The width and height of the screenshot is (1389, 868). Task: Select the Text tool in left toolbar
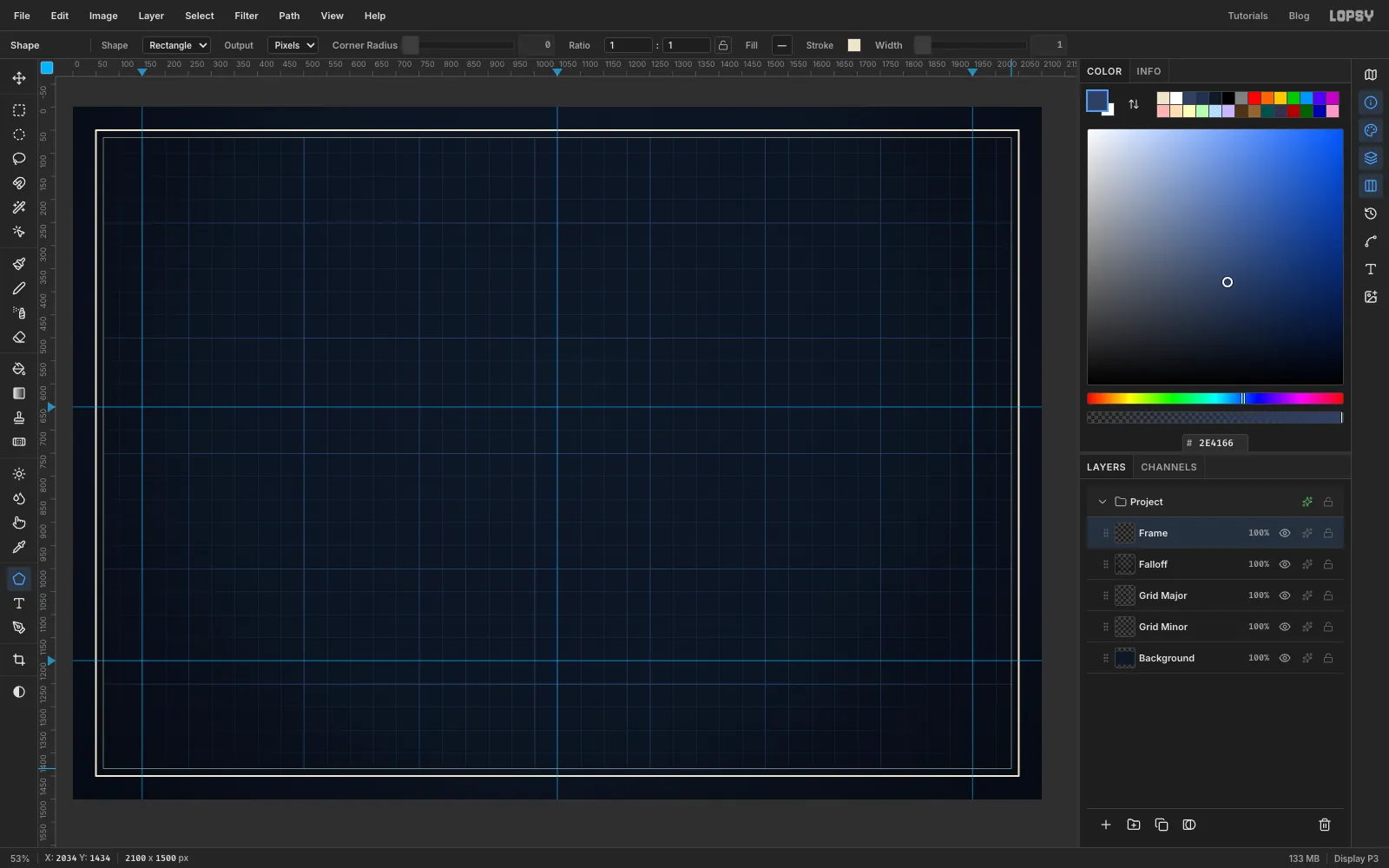point(19,603)
